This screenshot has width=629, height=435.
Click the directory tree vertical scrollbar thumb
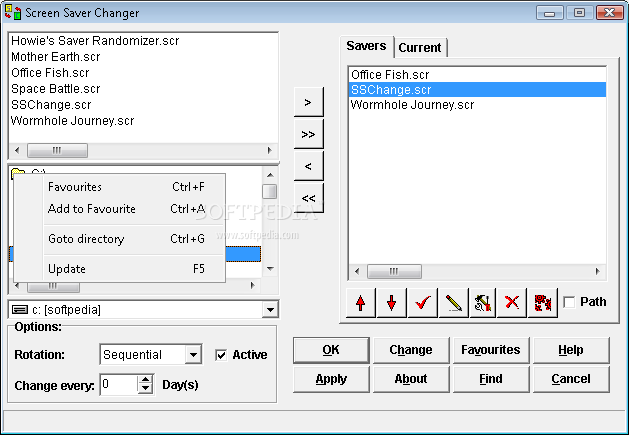(270, 191)
